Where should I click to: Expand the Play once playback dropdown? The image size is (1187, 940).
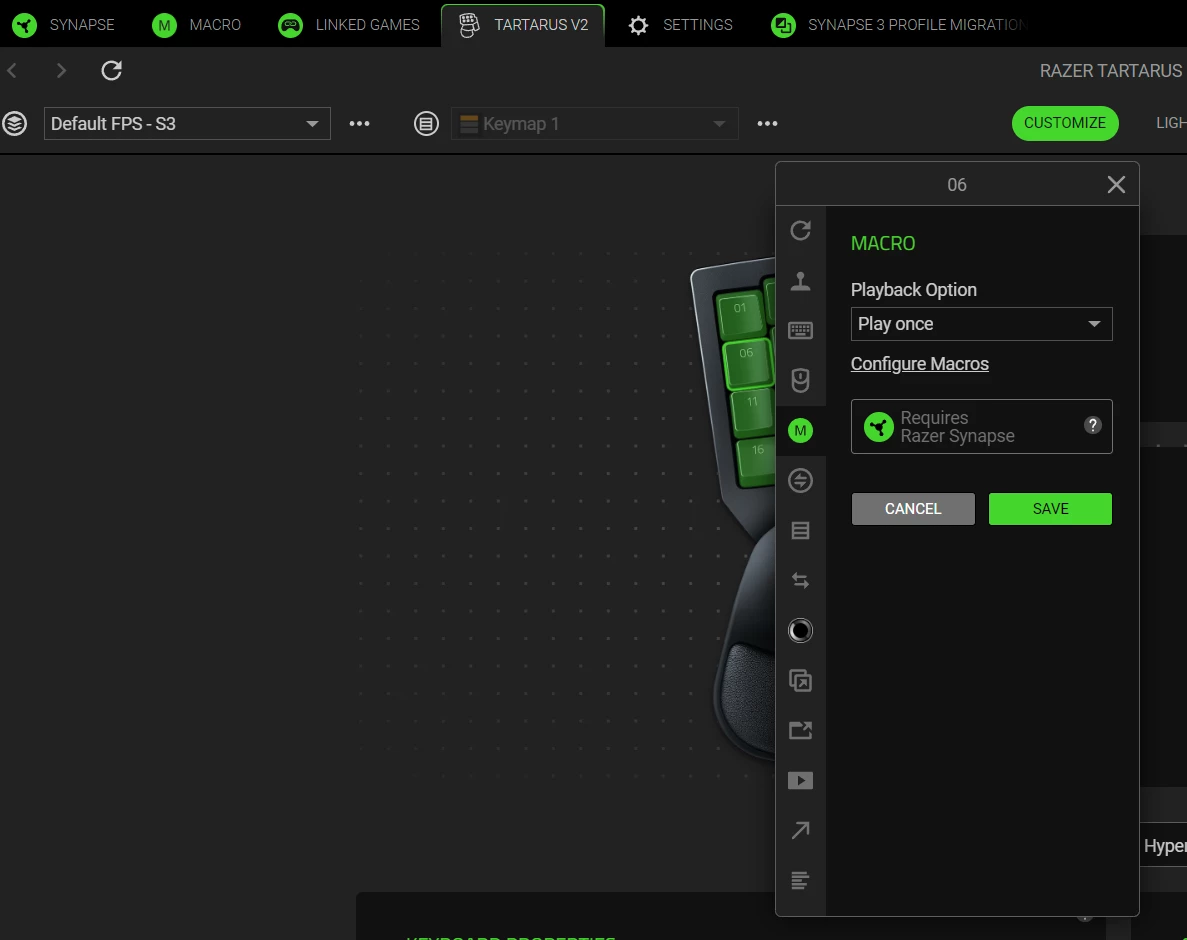pos(981,324)
